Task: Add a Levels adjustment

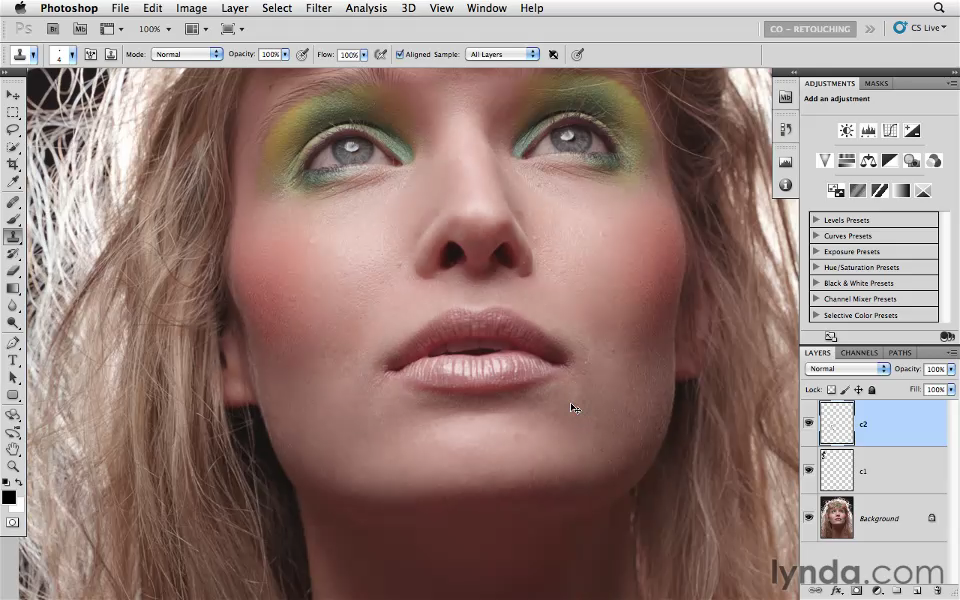Action: (x=868, y=130)
